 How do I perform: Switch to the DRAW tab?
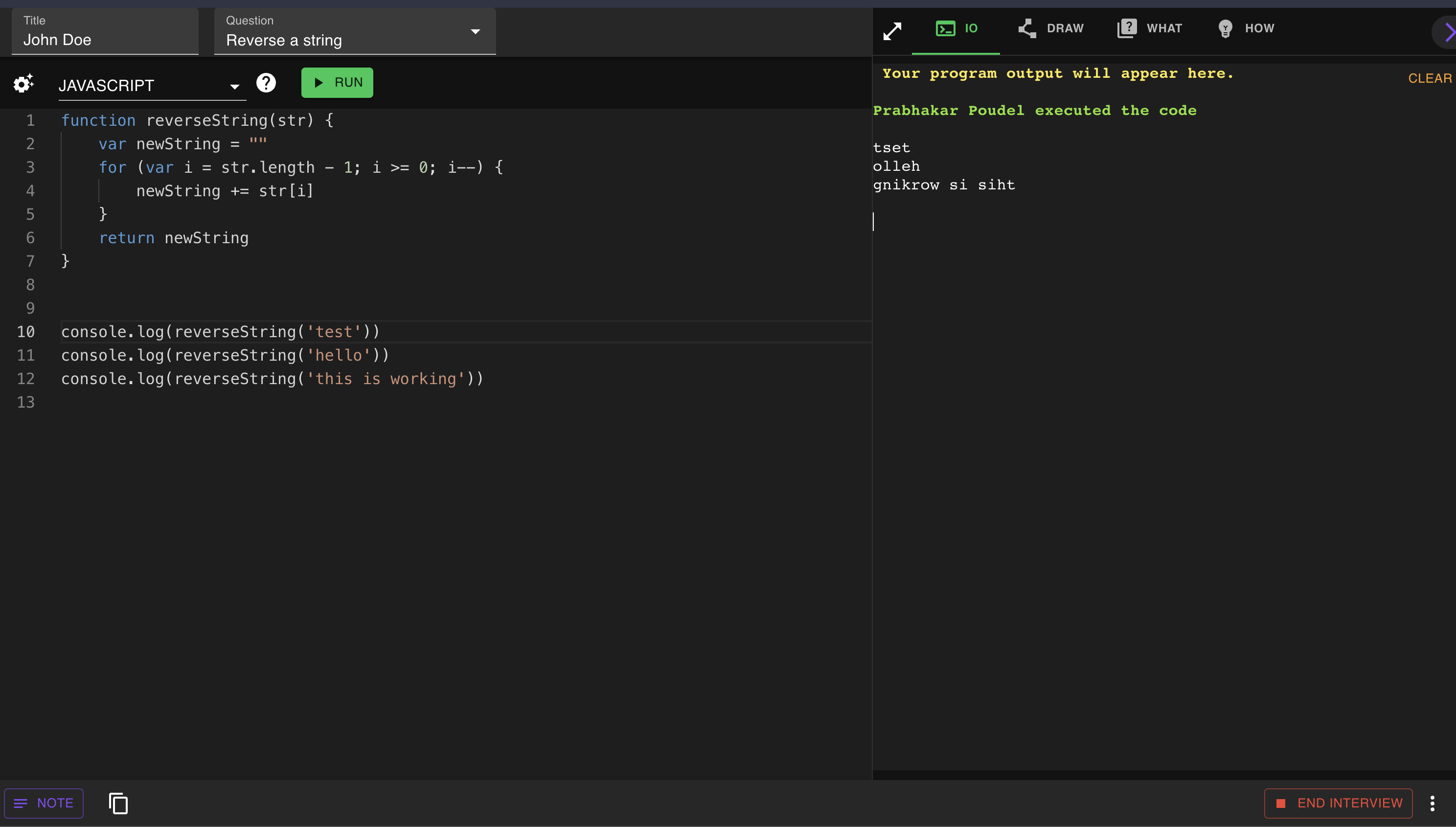point(1050,28)
